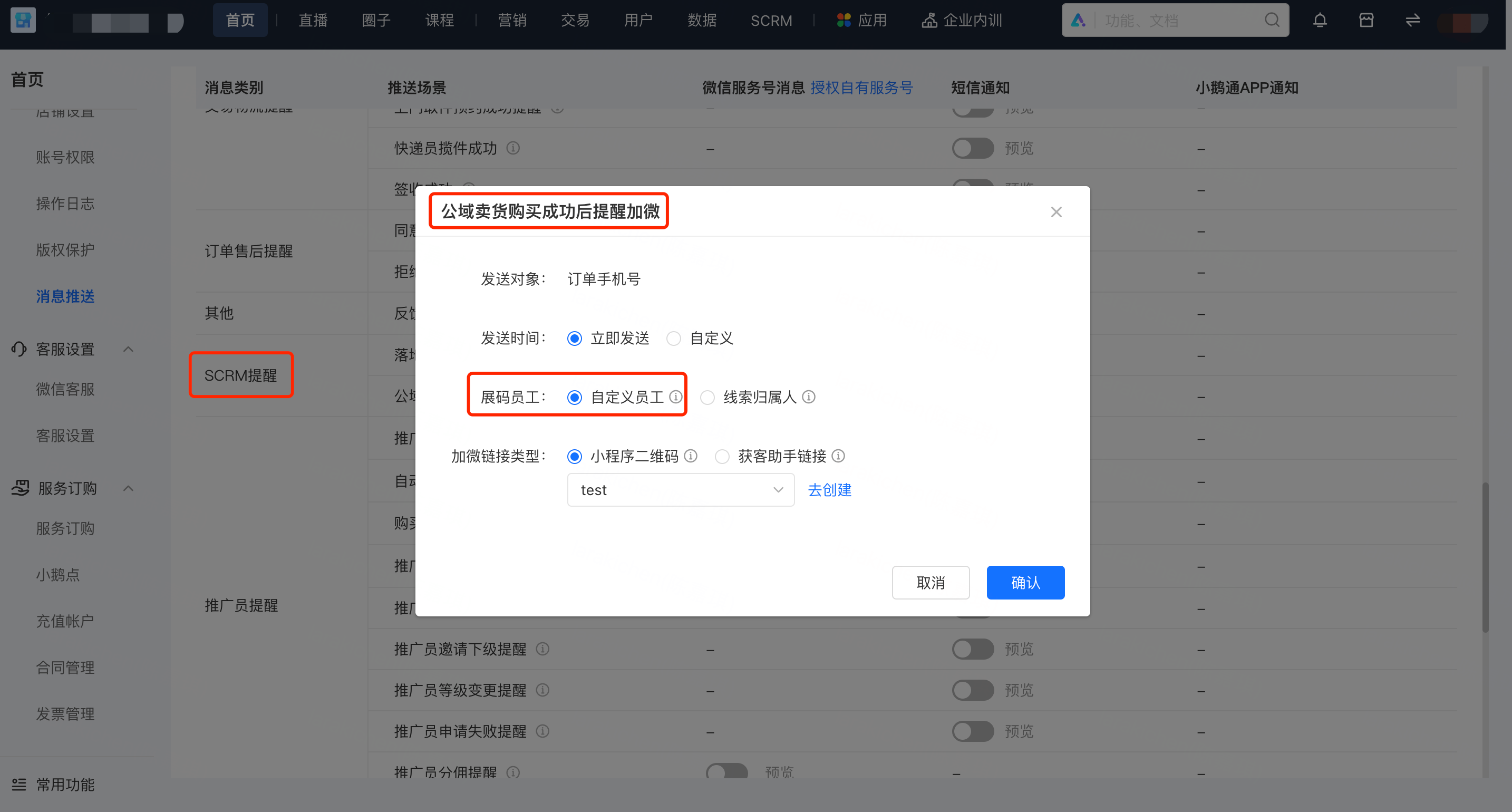Image resolution: width=1512 pixels, height=812 pixels.
Task: Click the AI assistant icon in search box
Action: 1078,21
